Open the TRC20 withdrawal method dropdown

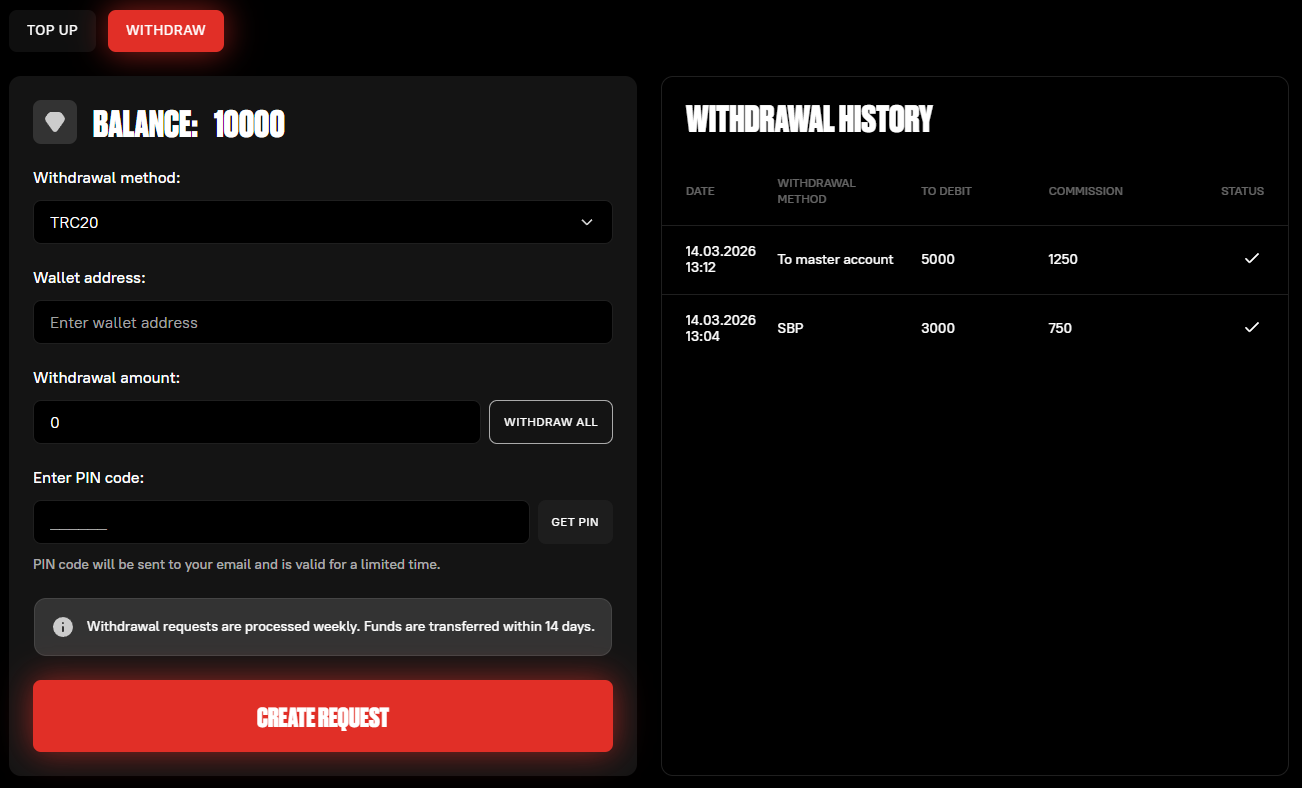pyautogui.click(x=322, y=222)
